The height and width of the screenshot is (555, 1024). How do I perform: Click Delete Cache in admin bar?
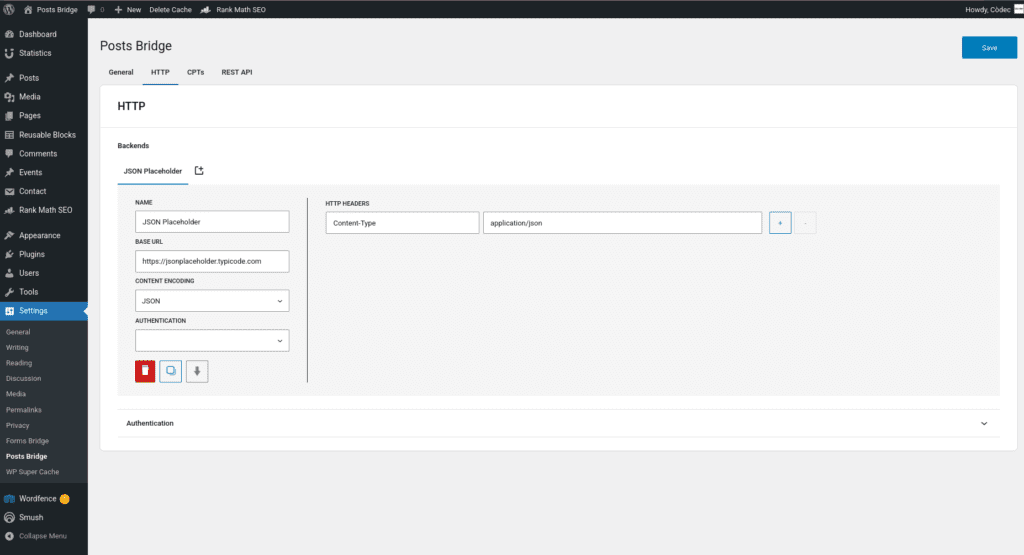[x=170, y=9]
